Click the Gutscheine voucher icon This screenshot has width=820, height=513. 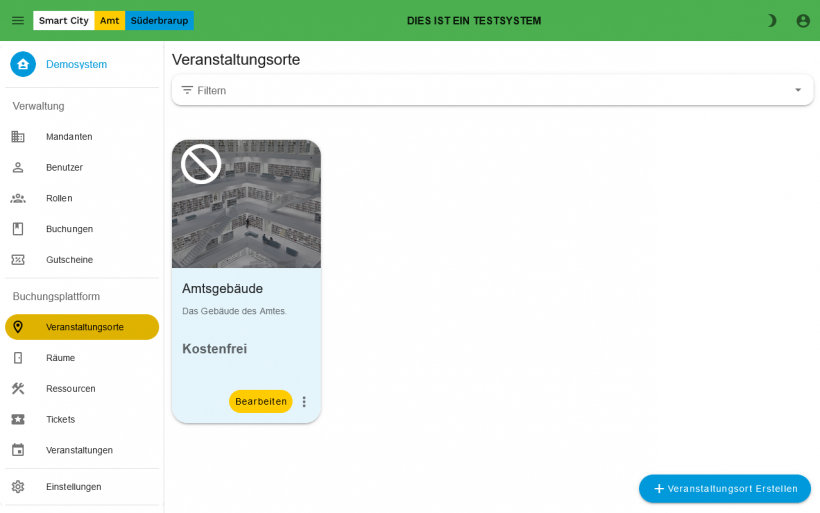tap(18, 260)
